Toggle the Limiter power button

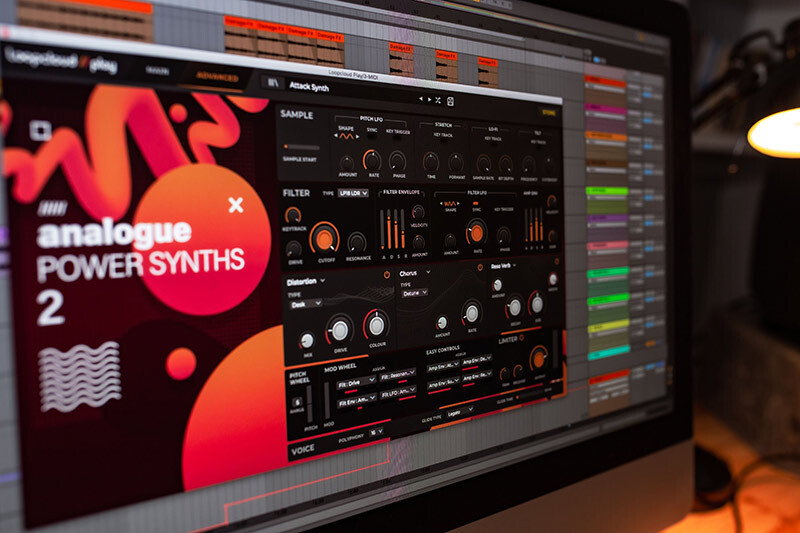click(x=521, y=338)
